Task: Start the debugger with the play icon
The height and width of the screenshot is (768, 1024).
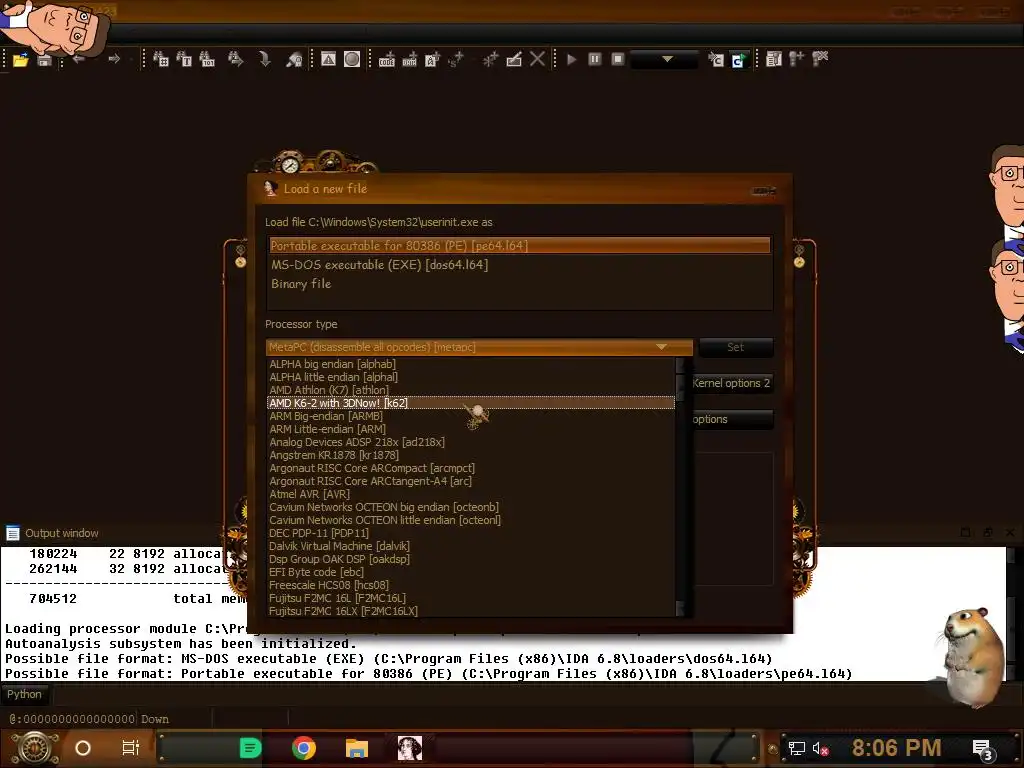Action: (571, 59)
